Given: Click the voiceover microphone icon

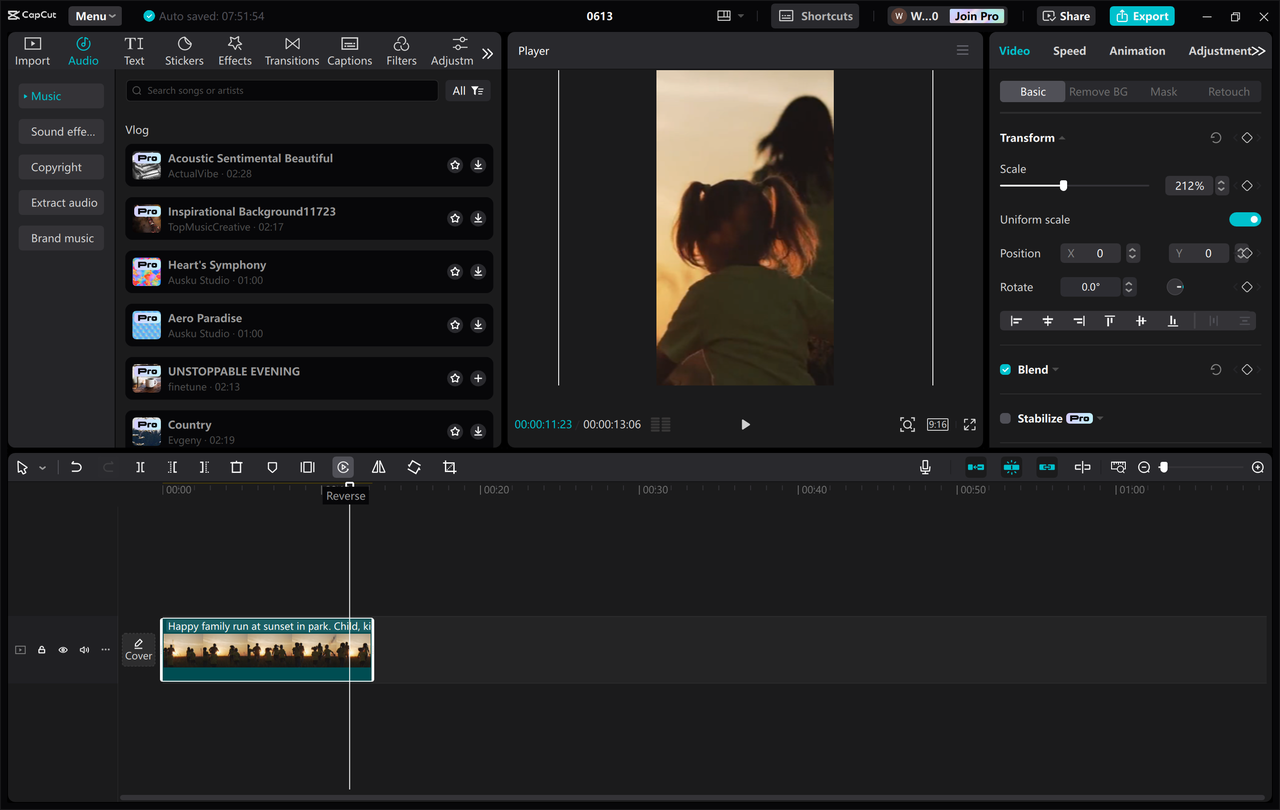Looking at the screenshot, I should [925, 467].
